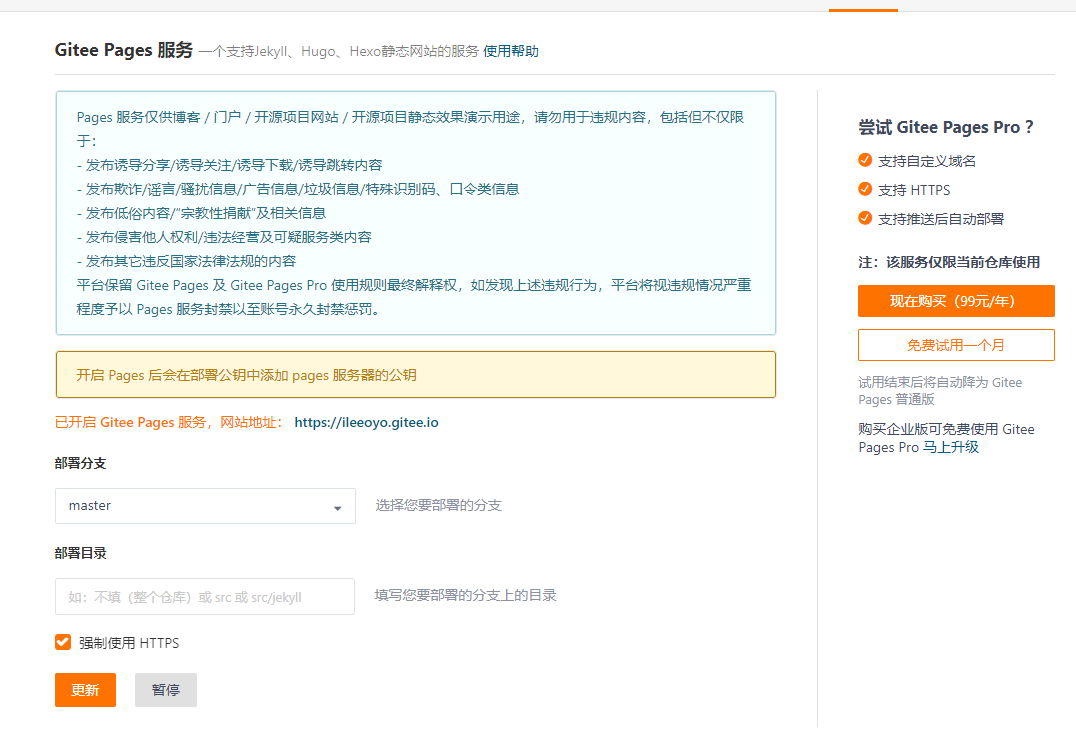Focus the 部署目录 directory input field

204,596
